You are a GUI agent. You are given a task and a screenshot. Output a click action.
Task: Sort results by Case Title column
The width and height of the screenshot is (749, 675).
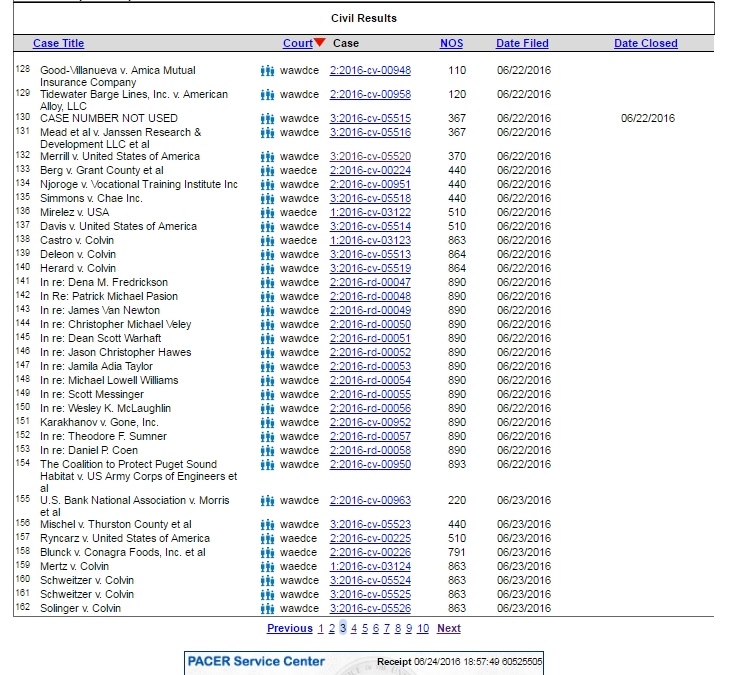point(59,43)
